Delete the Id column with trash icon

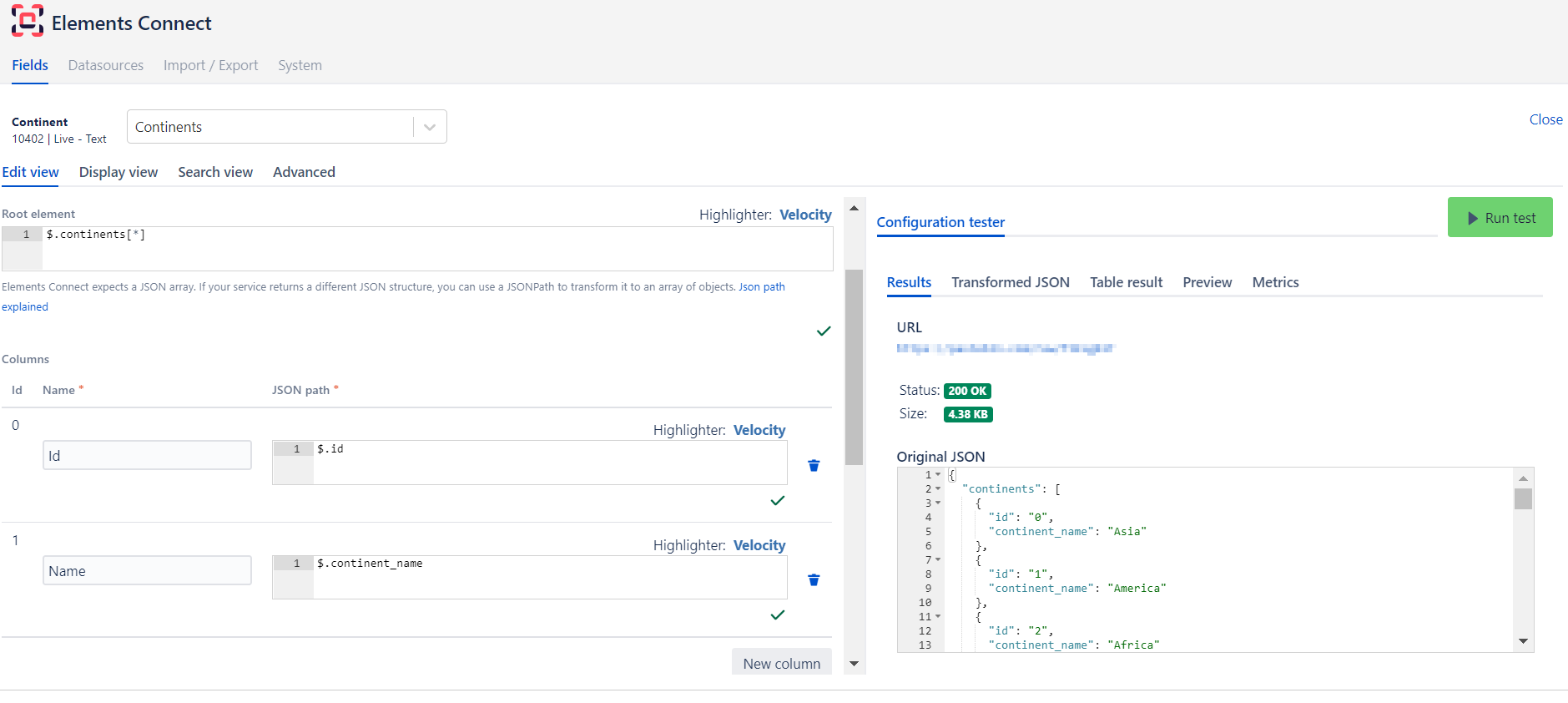coord(814,466)
